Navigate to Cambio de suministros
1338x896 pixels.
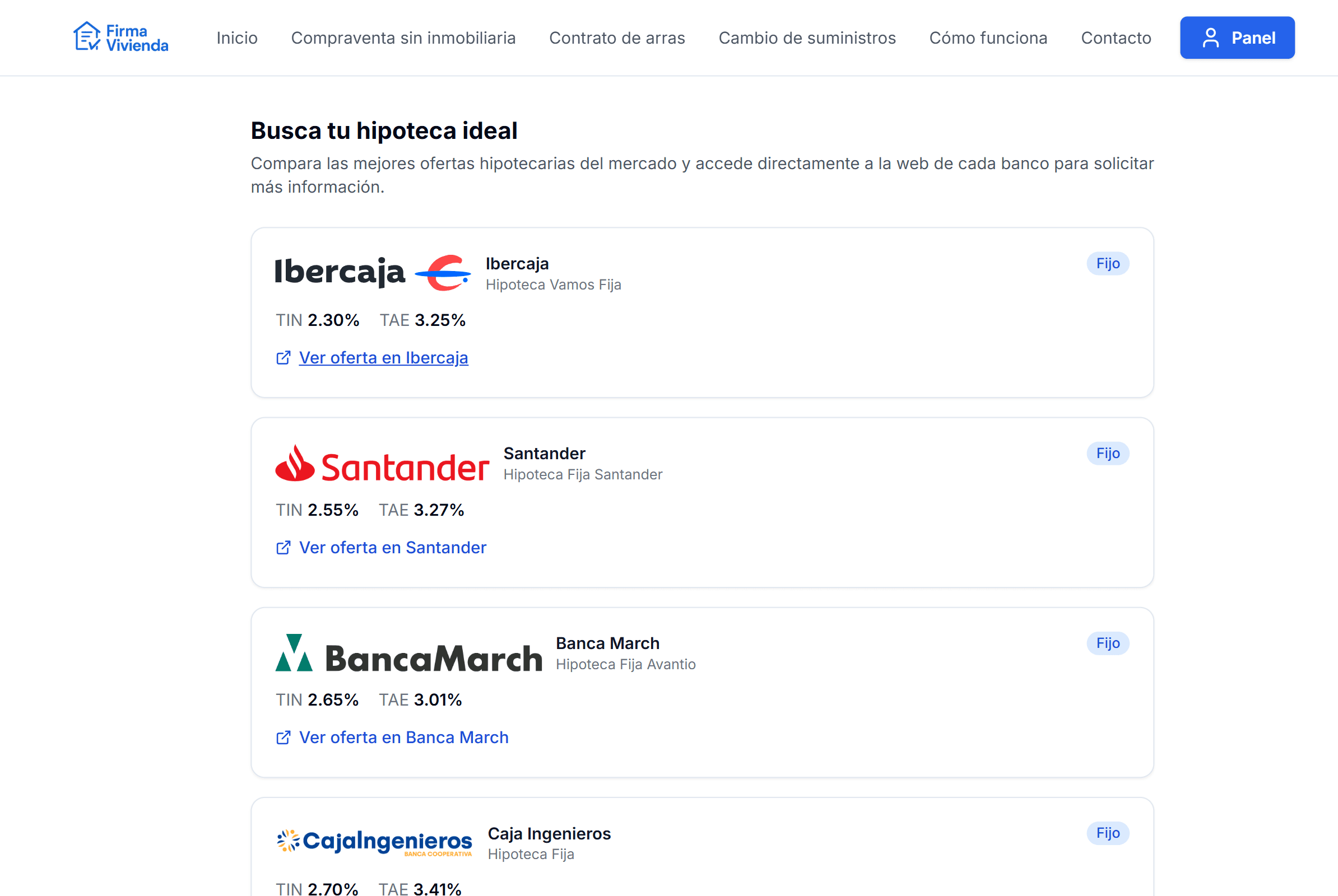pos(807,38)
